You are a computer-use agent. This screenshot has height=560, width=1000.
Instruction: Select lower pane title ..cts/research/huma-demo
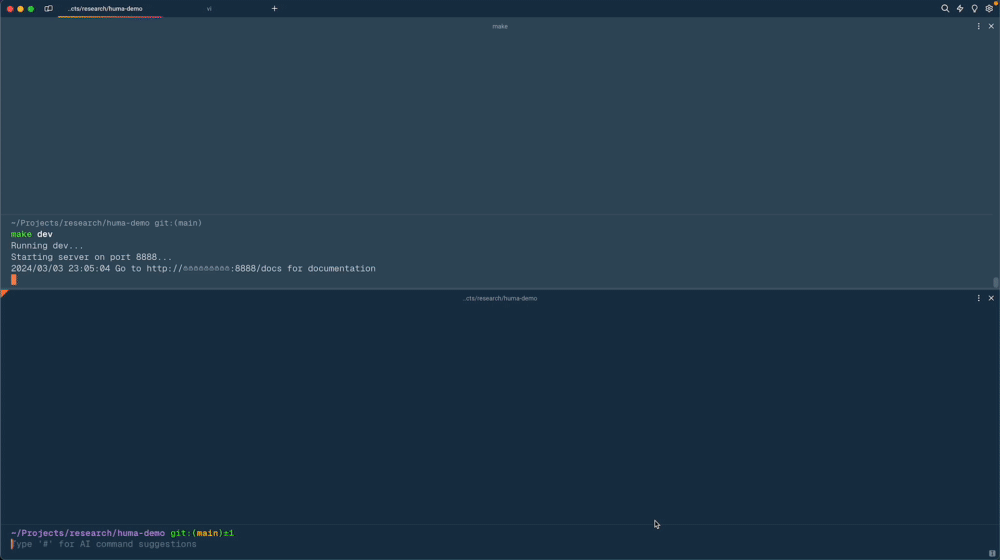[500, 298]
